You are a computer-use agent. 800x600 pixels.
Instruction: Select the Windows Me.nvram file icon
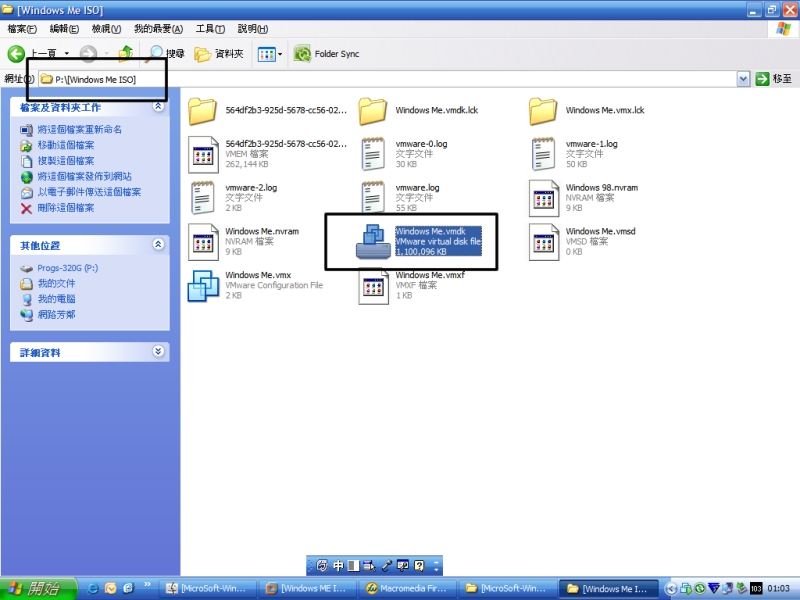203,242
